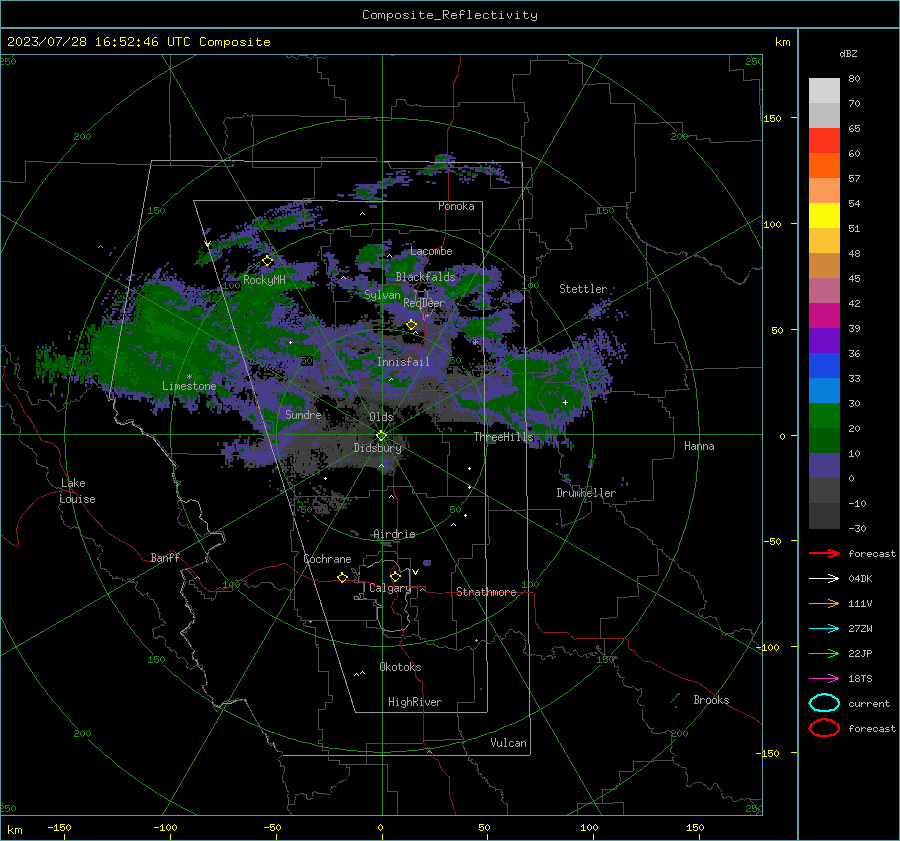Viewport: 900px width, 841px height.
Task: Click the white 04DK arrow icon
Action: pyautogui.click(x=824, y=578)
